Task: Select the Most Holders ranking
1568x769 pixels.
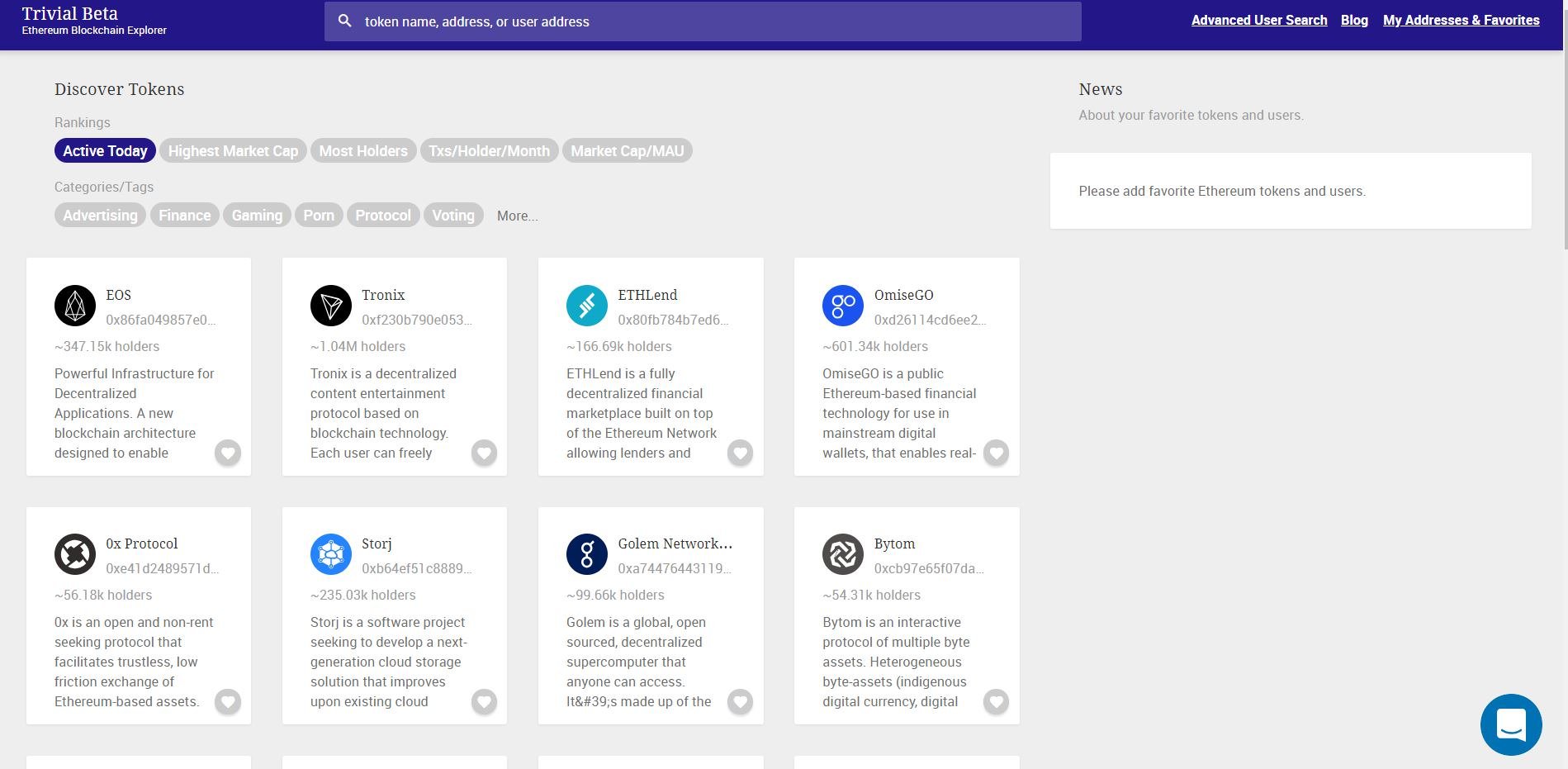Action: (x=363, y=150)
